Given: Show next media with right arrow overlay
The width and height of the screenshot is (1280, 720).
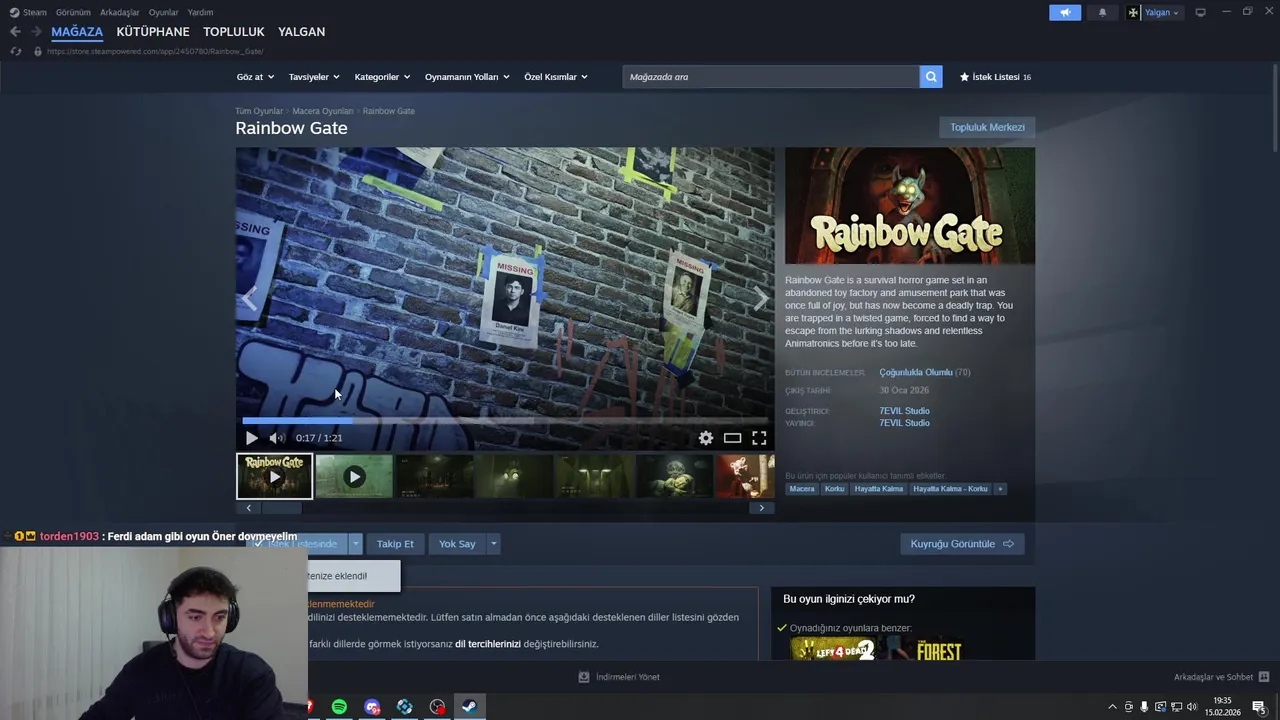Looking at the screenshot, I should click(761, 298).
